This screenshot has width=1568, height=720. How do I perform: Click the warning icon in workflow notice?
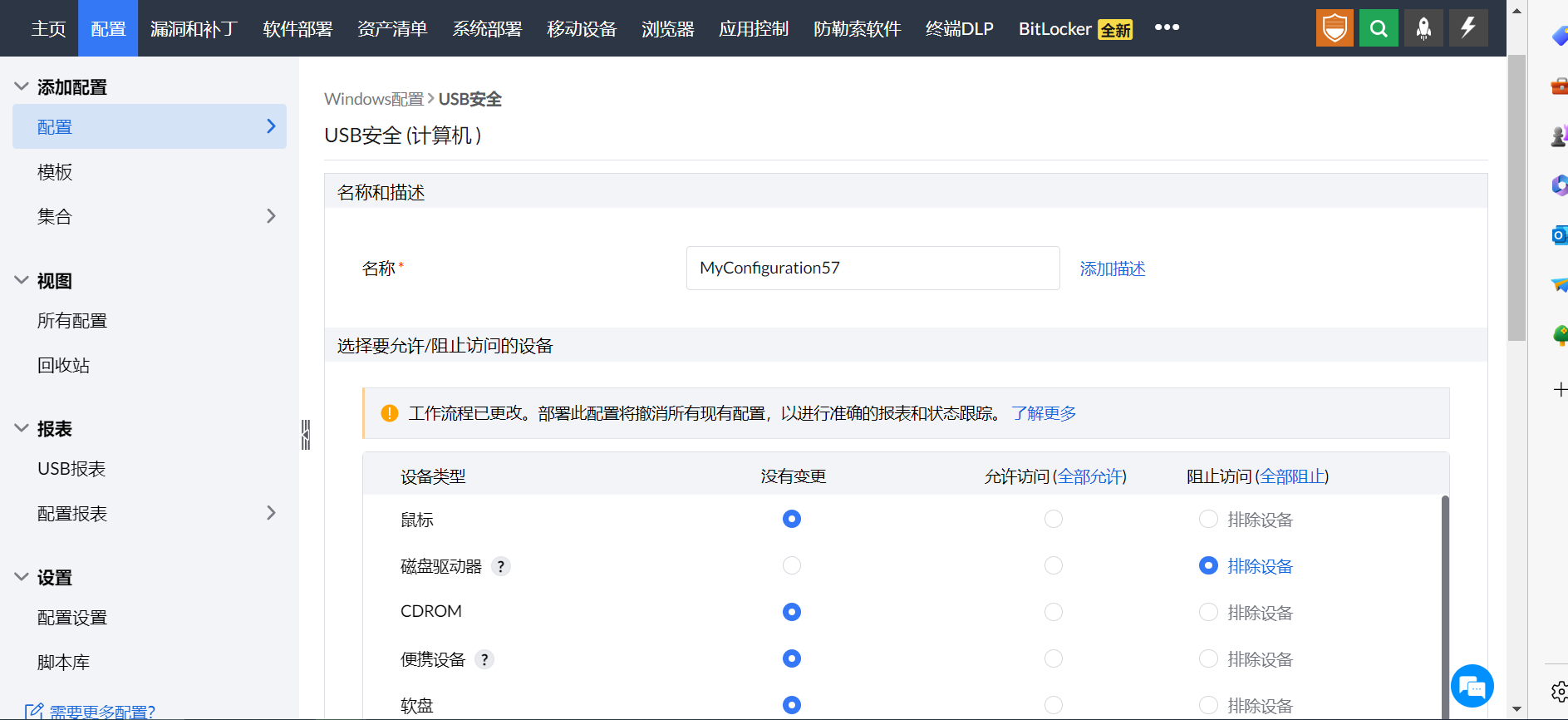coord(389,413)
